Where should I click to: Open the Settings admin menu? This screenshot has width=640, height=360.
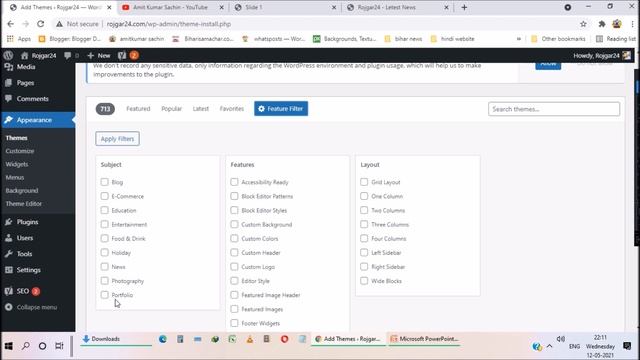[28, 270]
